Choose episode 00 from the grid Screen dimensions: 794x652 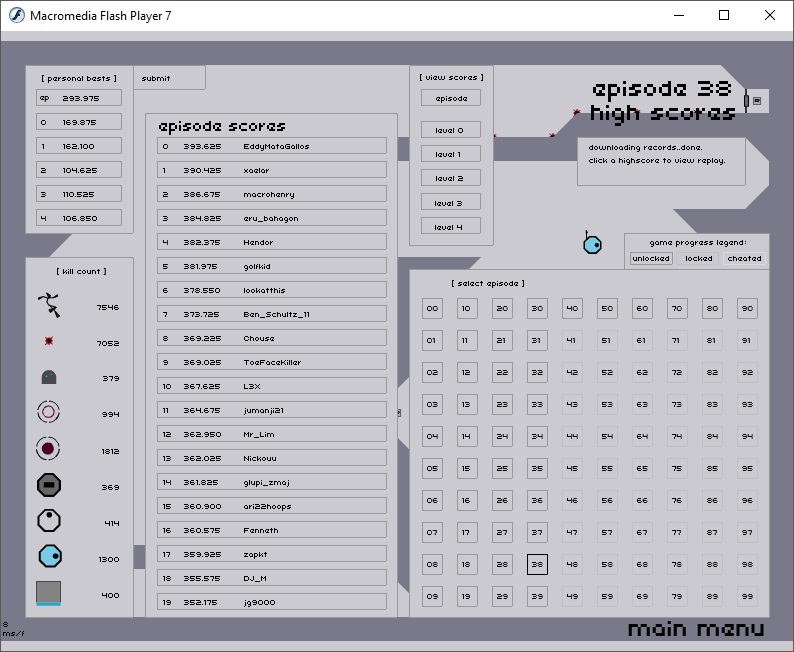coord(432,309)
